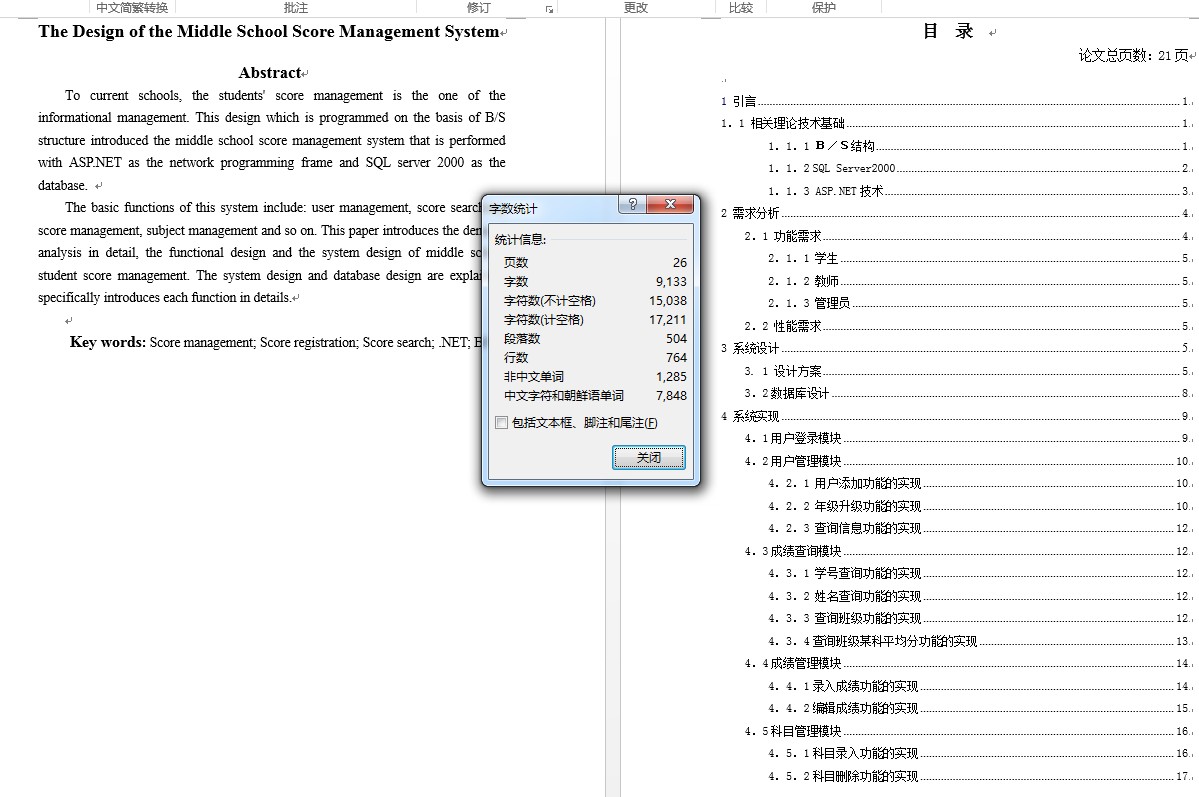This screenshot has width=1199, height=797.
Task: Click the 关闭 button in word count dialog
Action: 648,457
